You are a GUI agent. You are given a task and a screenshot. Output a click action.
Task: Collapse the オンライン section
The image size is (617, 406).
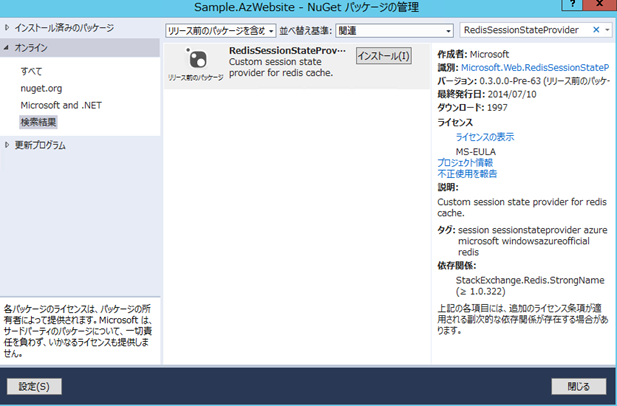tap(6, 48)
